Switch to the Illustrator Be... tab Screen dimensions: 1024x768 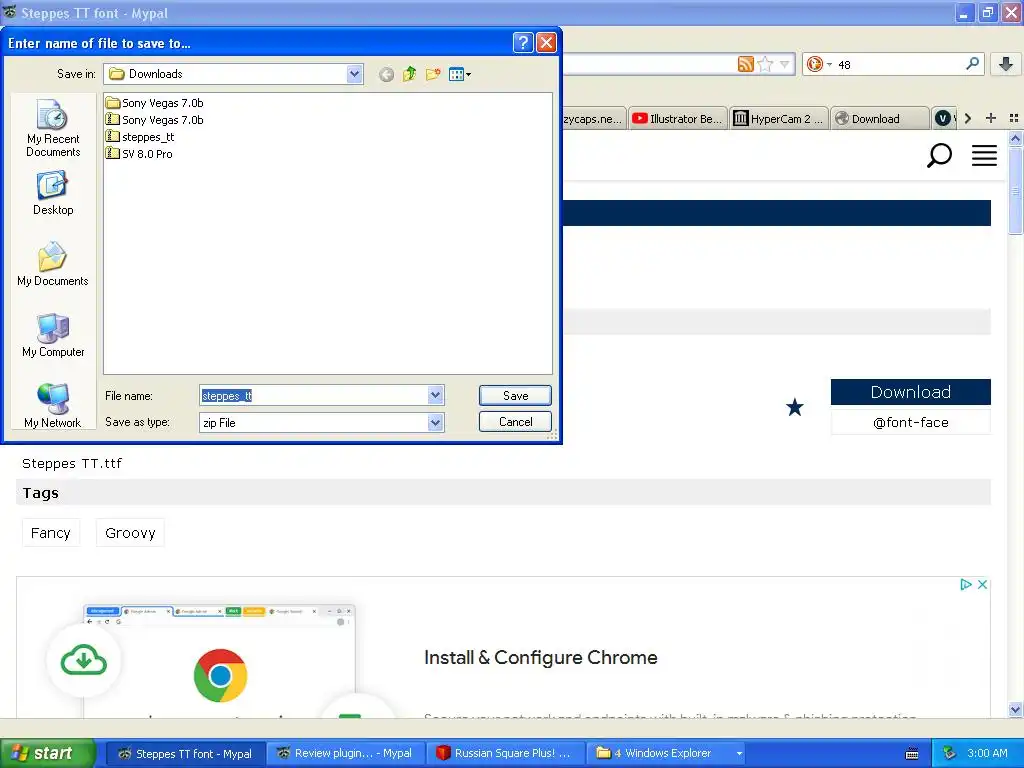[x=678, y=119]
